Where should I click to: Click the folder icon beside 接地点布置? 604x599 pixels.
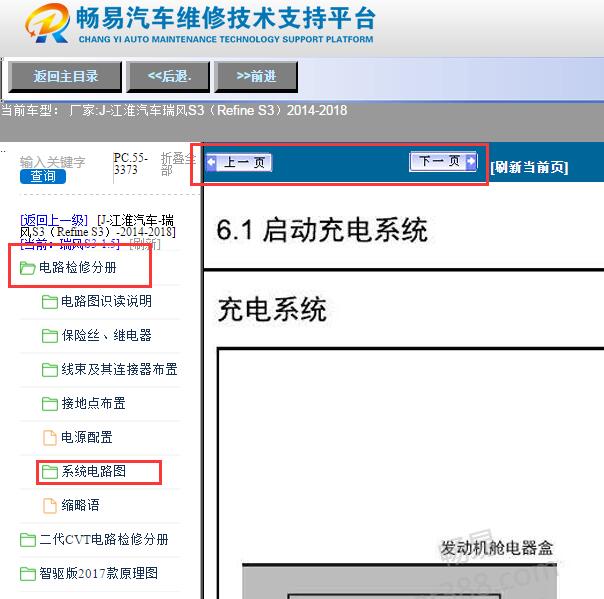(x=50, y=403)
